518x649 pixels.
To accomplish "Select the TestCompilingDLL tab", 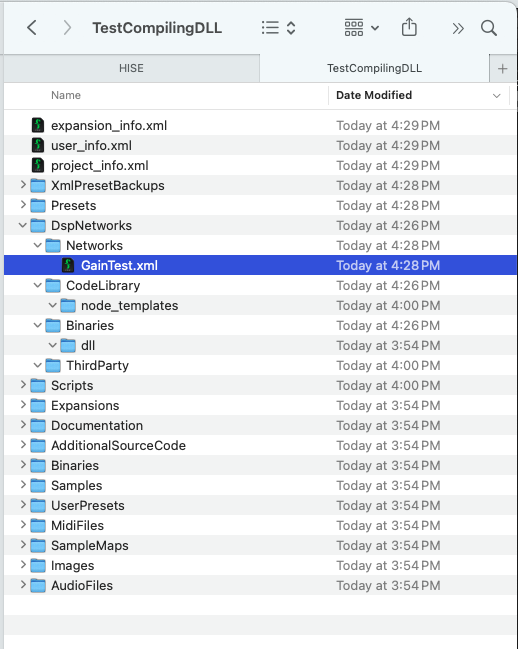I will (374, 68).
